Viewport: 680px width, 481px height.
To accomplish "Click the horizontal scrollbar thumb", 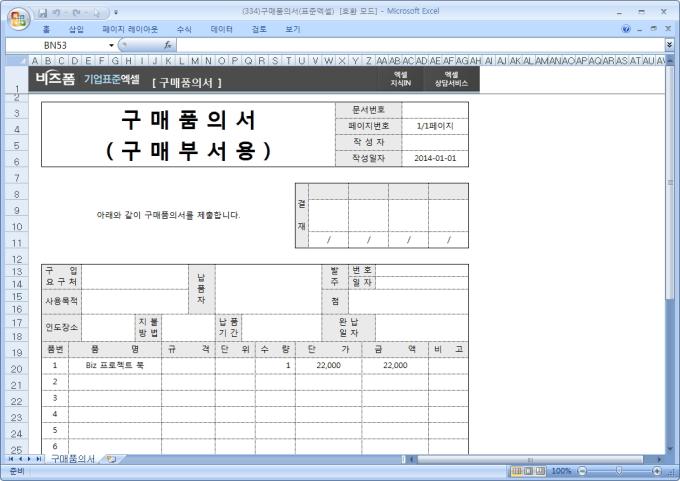I will (530, 459).
